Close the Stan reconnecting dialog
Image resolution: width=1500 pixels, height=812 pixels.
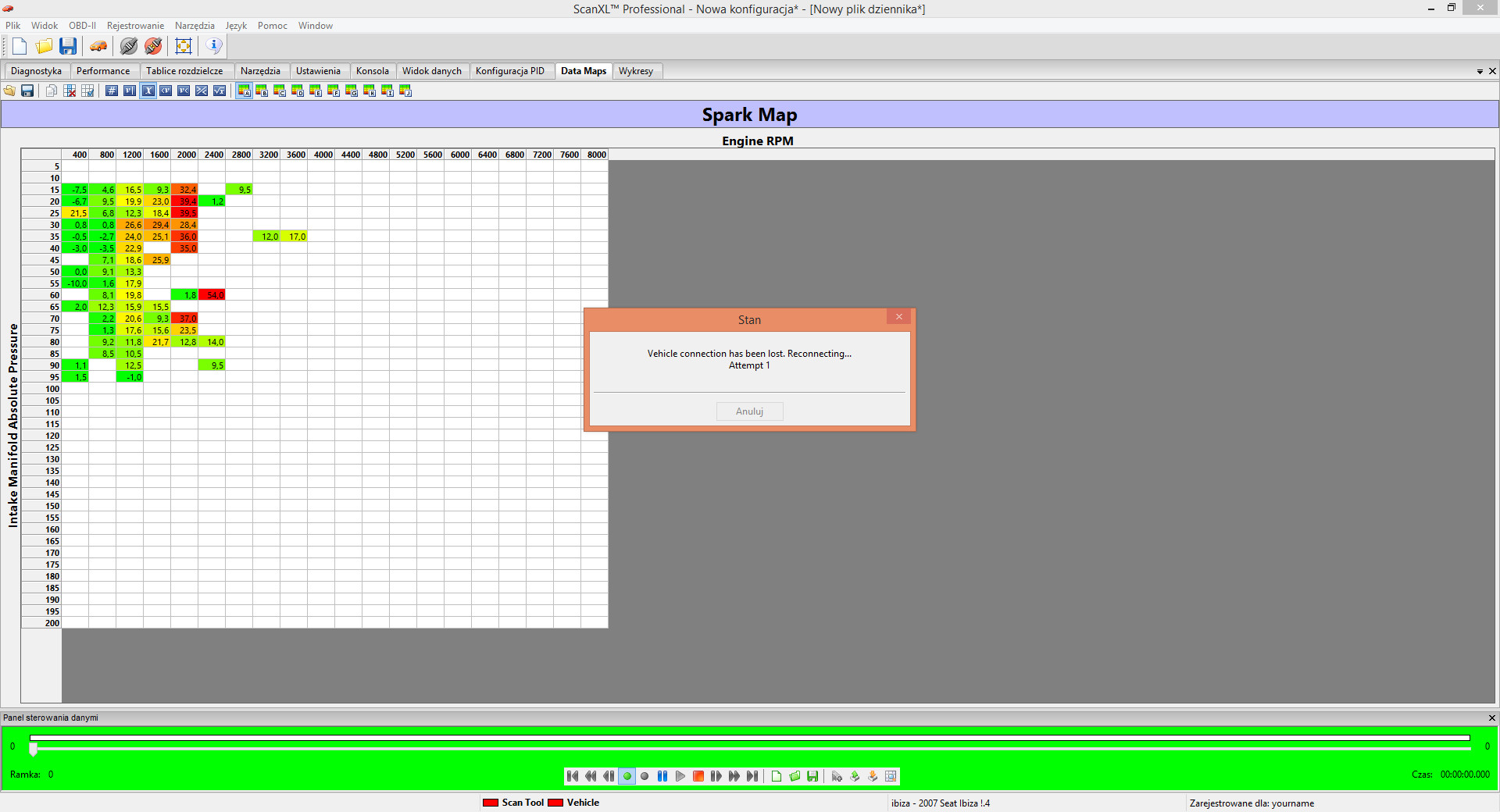coord(899,317)
